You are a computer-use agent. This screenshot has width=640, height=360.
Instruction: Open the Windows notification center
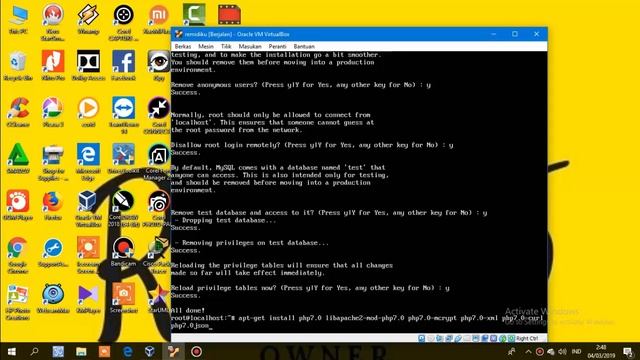(628, 351)
